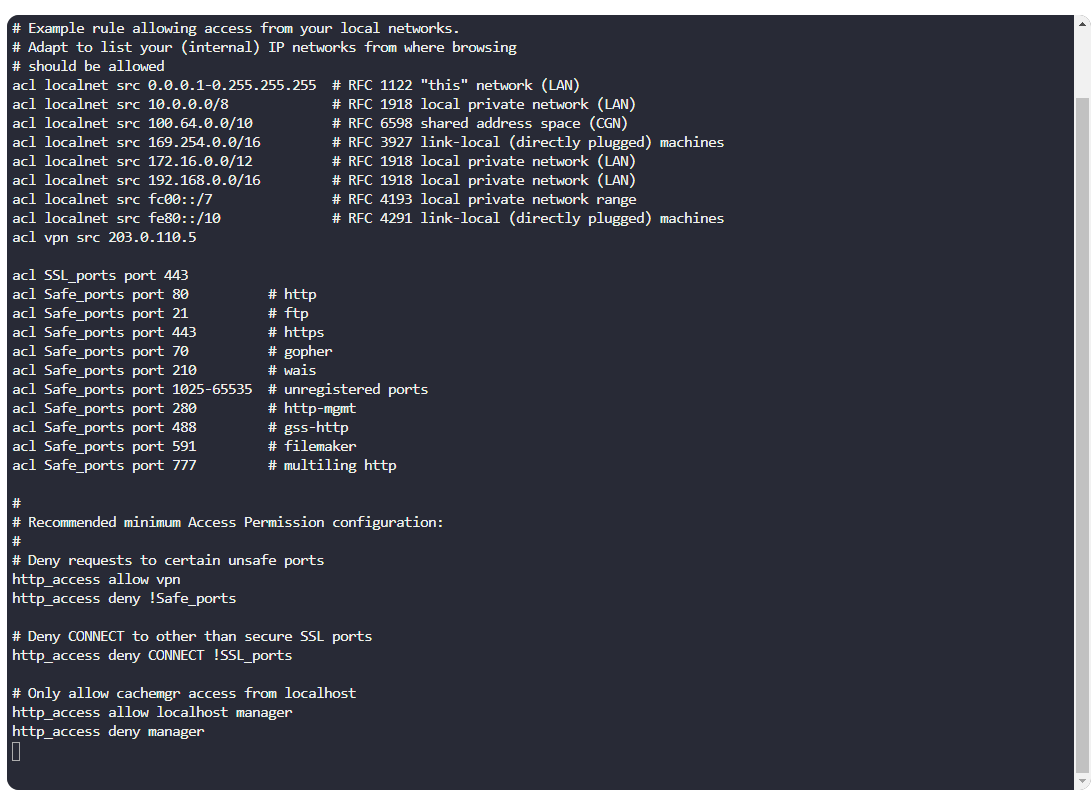1091x802 pixels.
Task: Click the scrollbar down arrow
Action: tap(1083, 781)
